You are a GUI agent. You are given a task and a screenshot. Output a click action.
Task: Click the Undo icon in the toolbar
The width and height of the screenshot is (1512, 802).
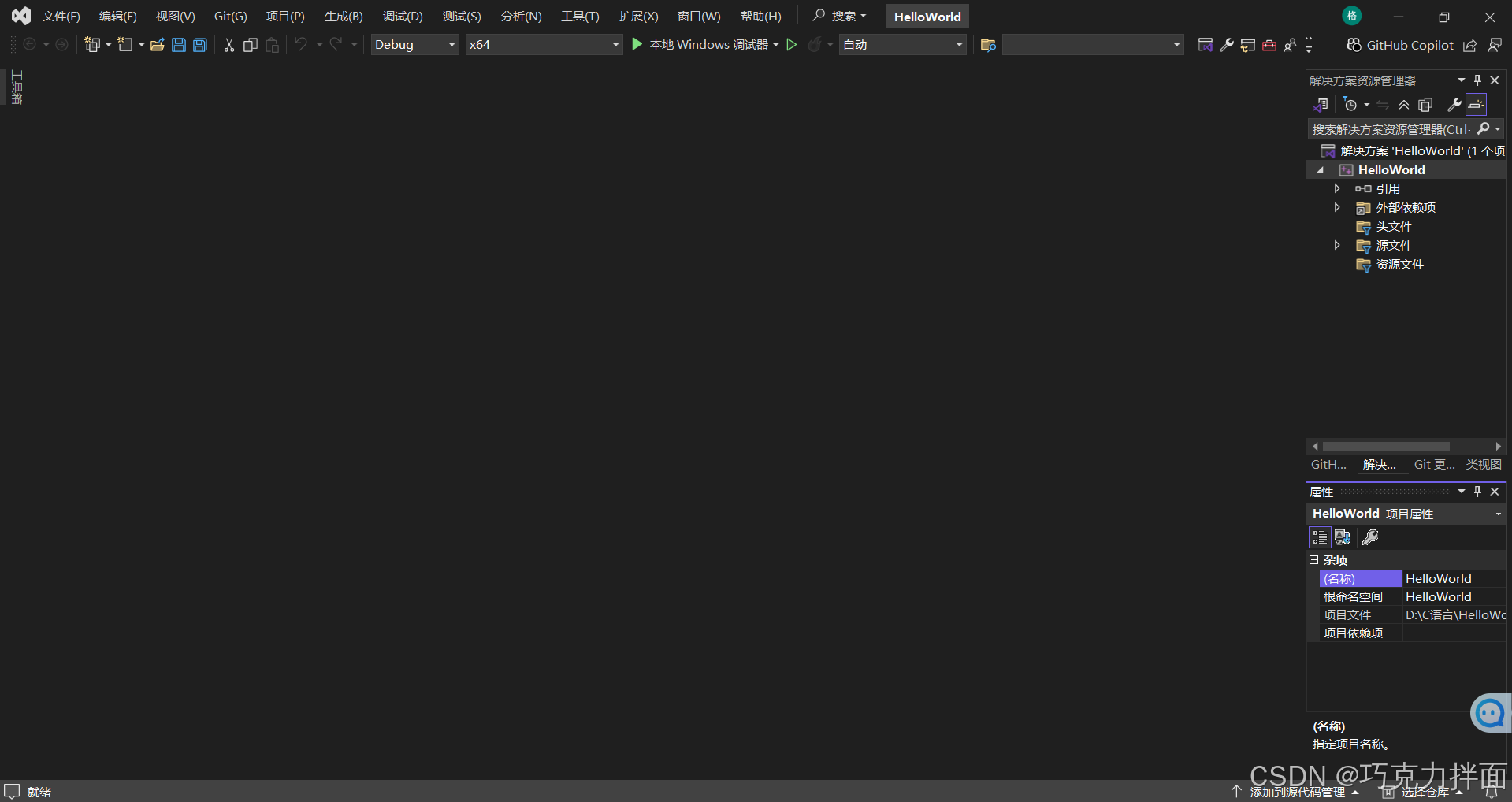coord(301,44)
